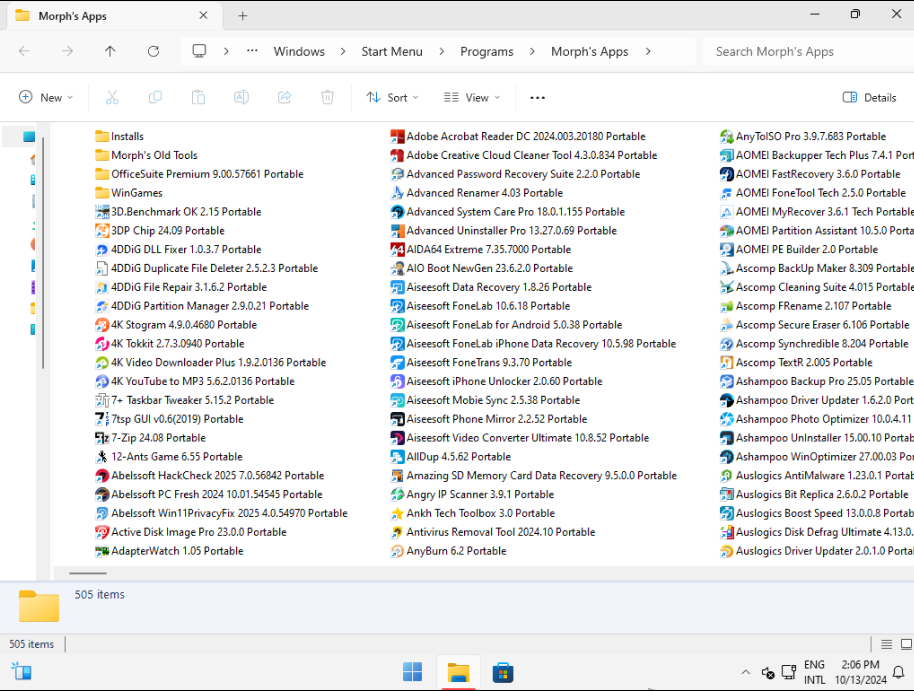This screenshot has height=691, width=914.
Task: Click the Paste clipboard icon
Action: point(198,97)
